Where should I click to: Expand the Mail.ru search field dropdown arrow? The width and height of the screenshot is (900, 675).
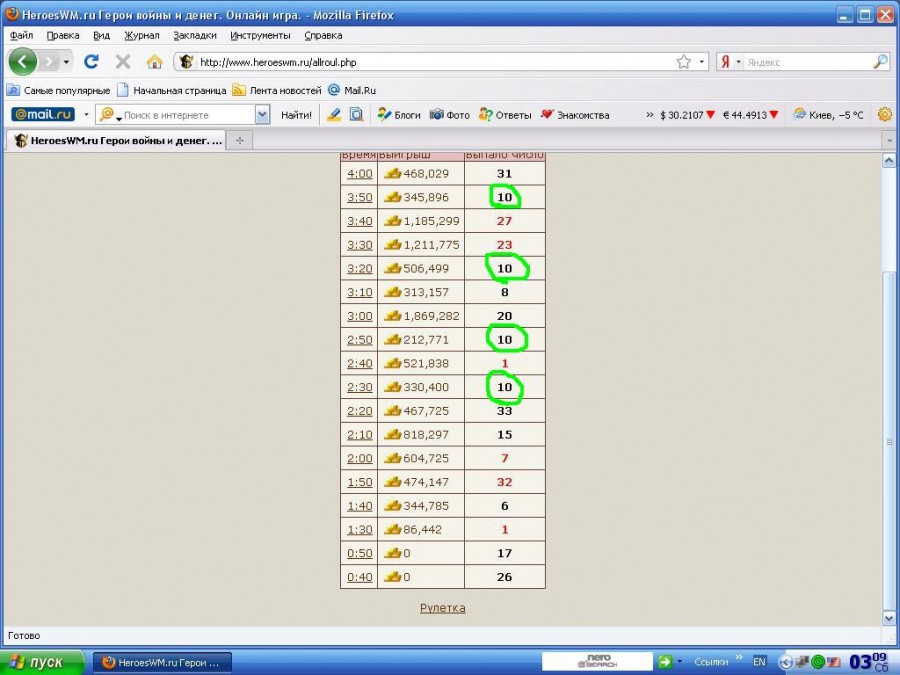(262, 115)
